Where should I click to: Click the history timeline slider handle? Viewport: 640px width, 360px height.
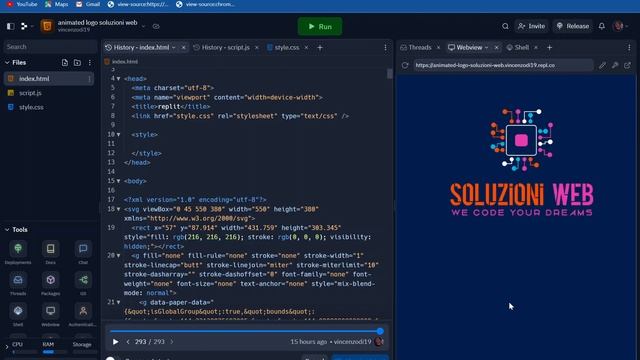click(x=380, y=331)
